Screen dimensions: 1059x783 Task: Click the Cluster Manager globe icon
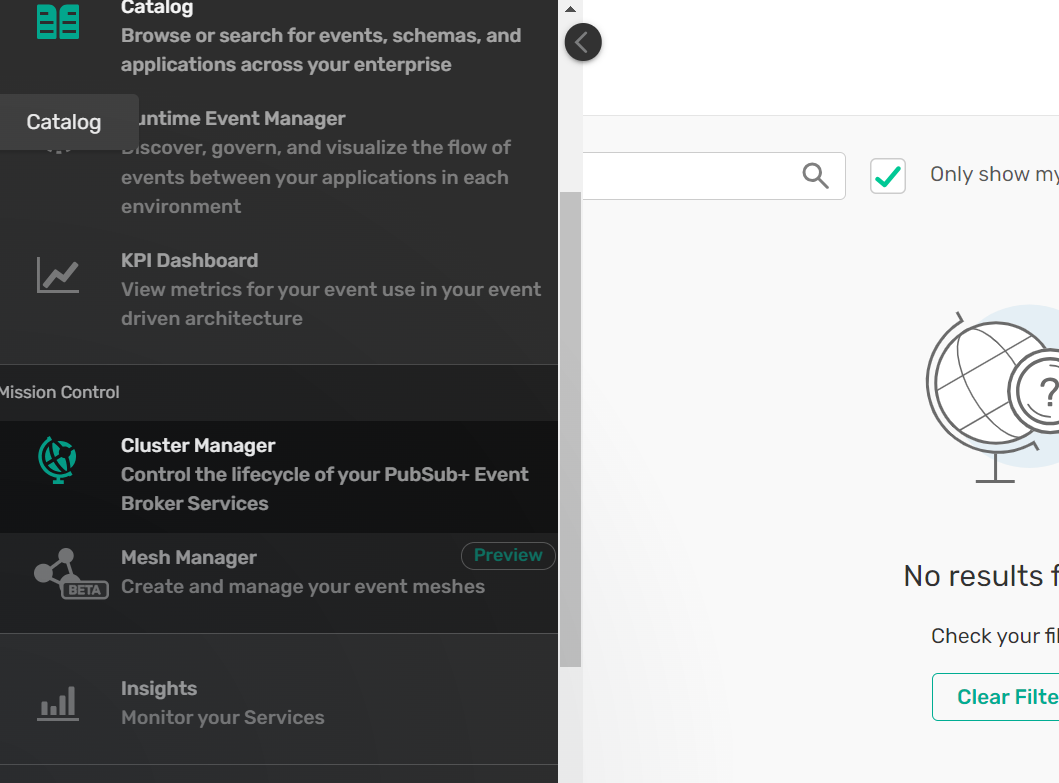pyautogui.click(x=58, y=460)
